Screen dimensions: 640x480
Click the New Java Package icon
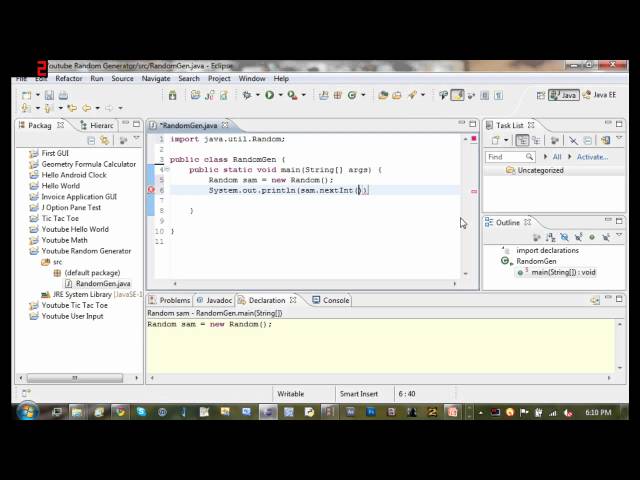pos(338,95)
